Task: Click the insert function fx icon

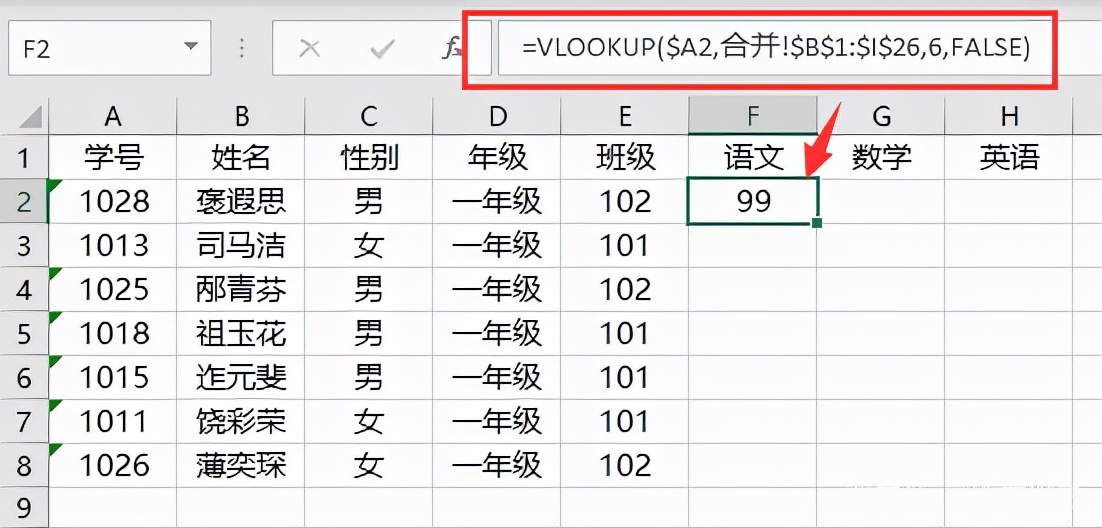Action: (453, 48)
